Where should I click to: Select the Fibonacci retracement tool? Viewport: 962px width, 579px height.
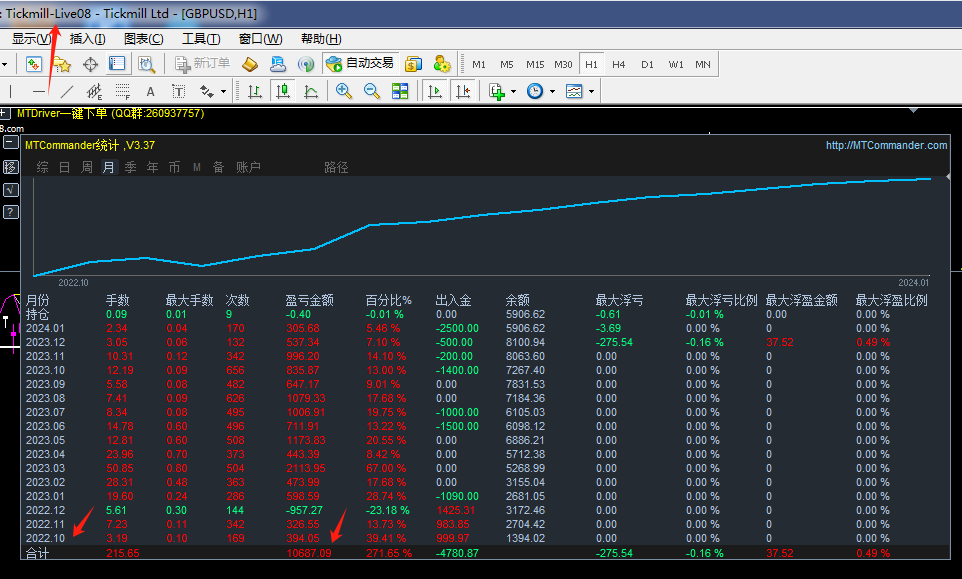pos(122,92)
